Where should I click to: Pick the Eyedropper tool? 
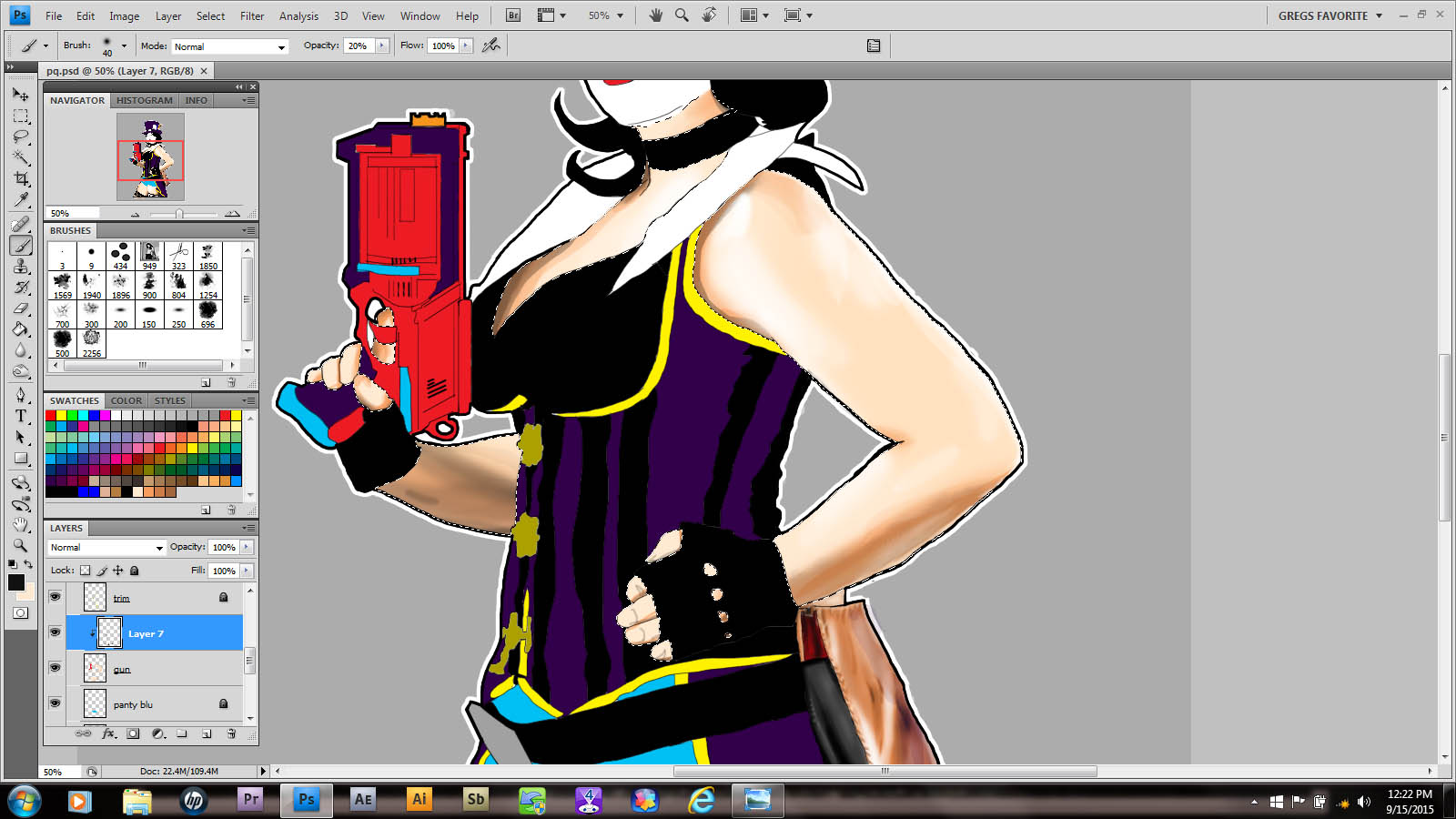tap(21, 200)
